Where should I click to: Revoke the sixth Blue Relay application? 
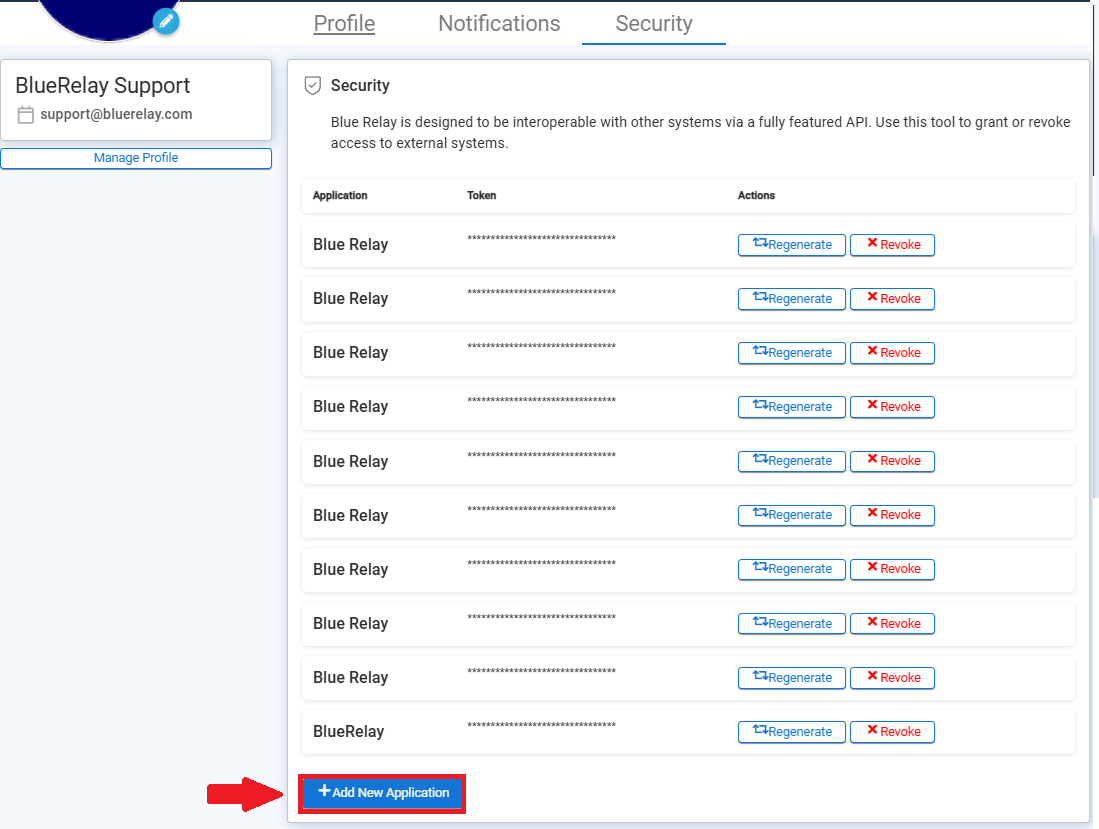pyautogui.click(x=892, y=515)
